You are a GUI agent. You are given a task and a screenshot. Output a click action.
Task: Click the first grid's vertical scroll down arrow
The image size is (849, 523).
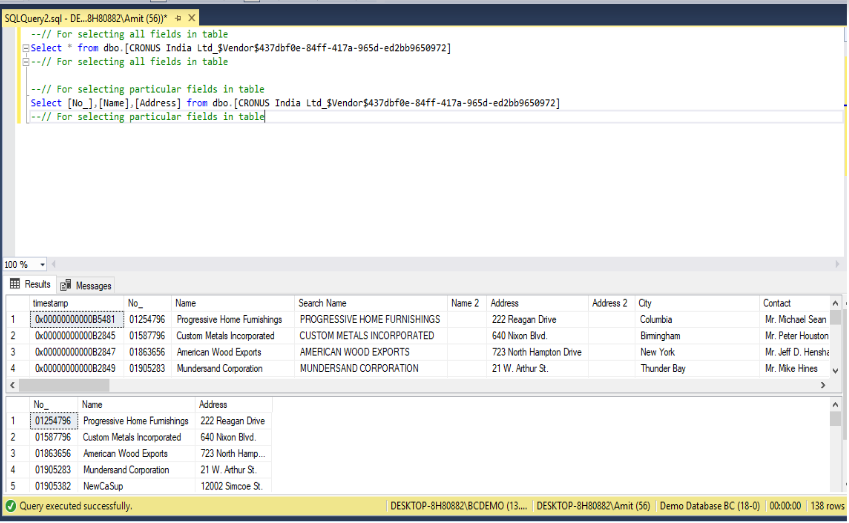[x=835, y=371]
